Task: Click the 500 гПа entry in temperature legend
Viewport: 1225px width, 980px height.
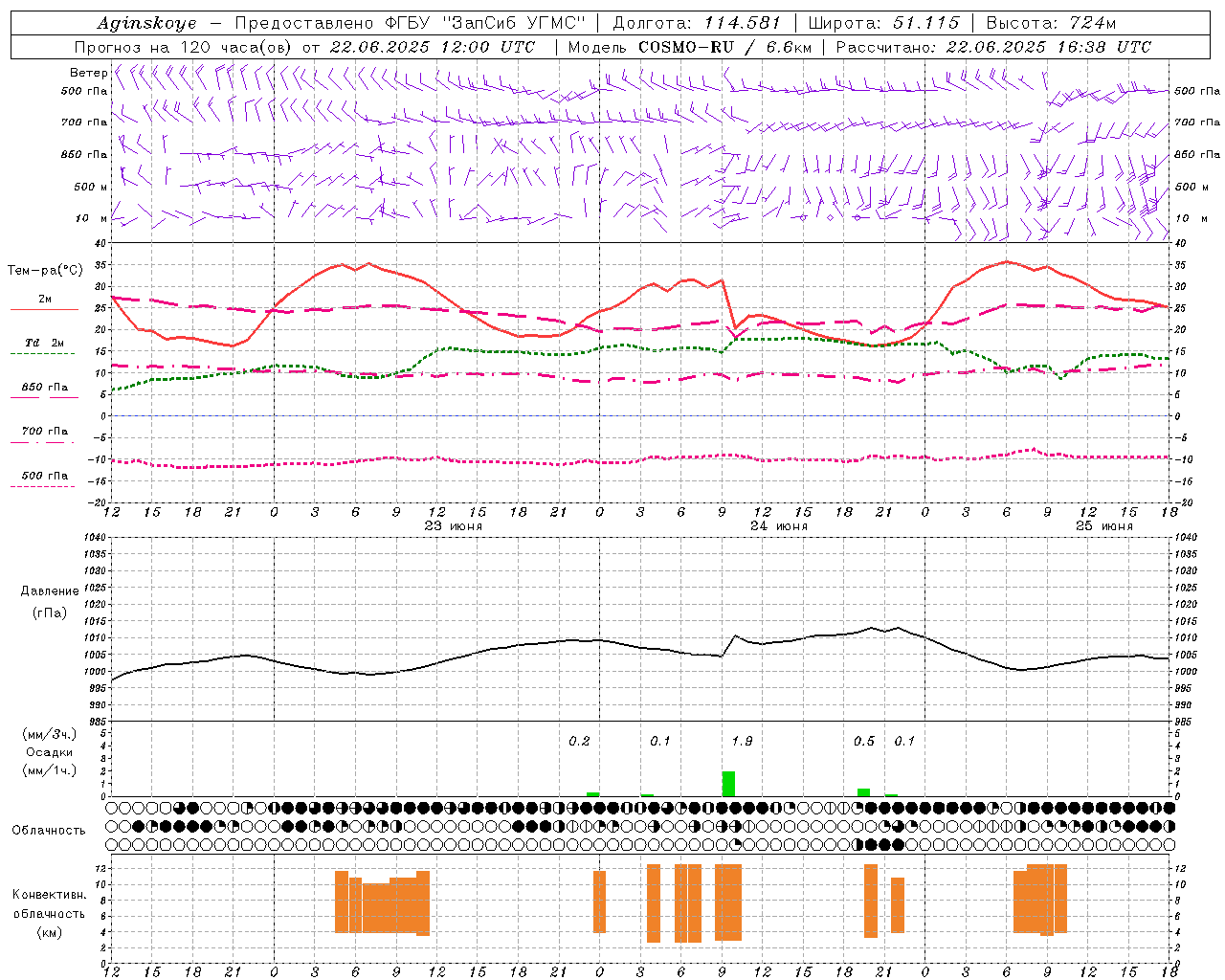Action: (45, 475)
